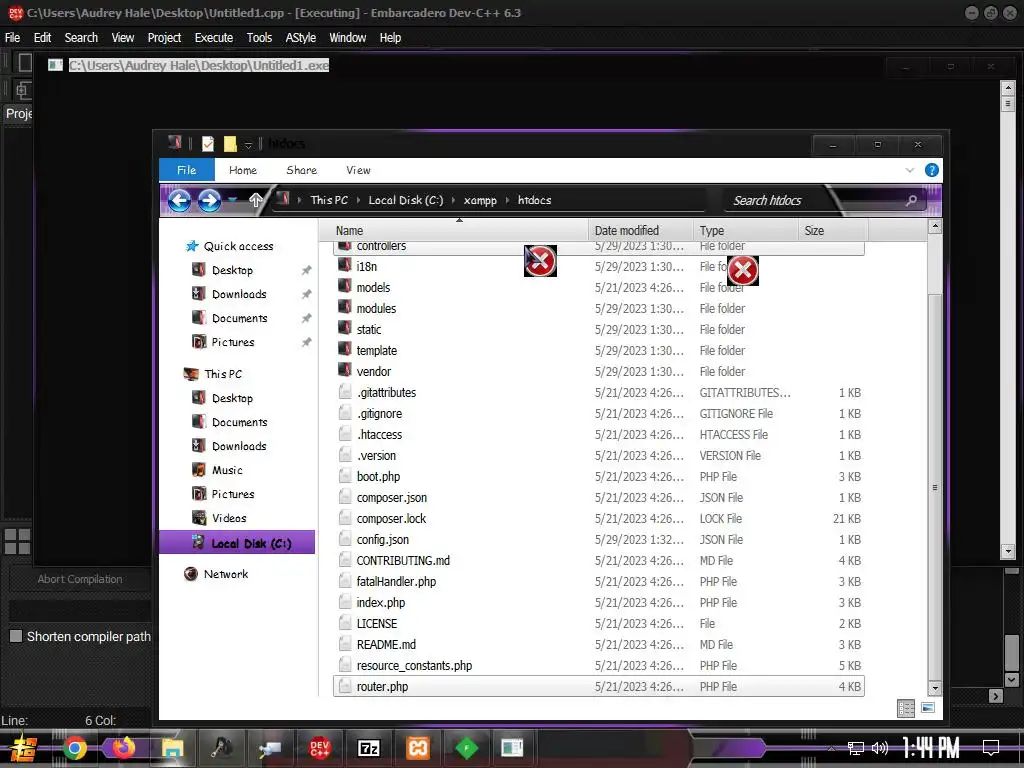Click quick access properties icon in title bar
Image resolution: width=1024 pixels, height=768 pixels.
pos(208,144)
